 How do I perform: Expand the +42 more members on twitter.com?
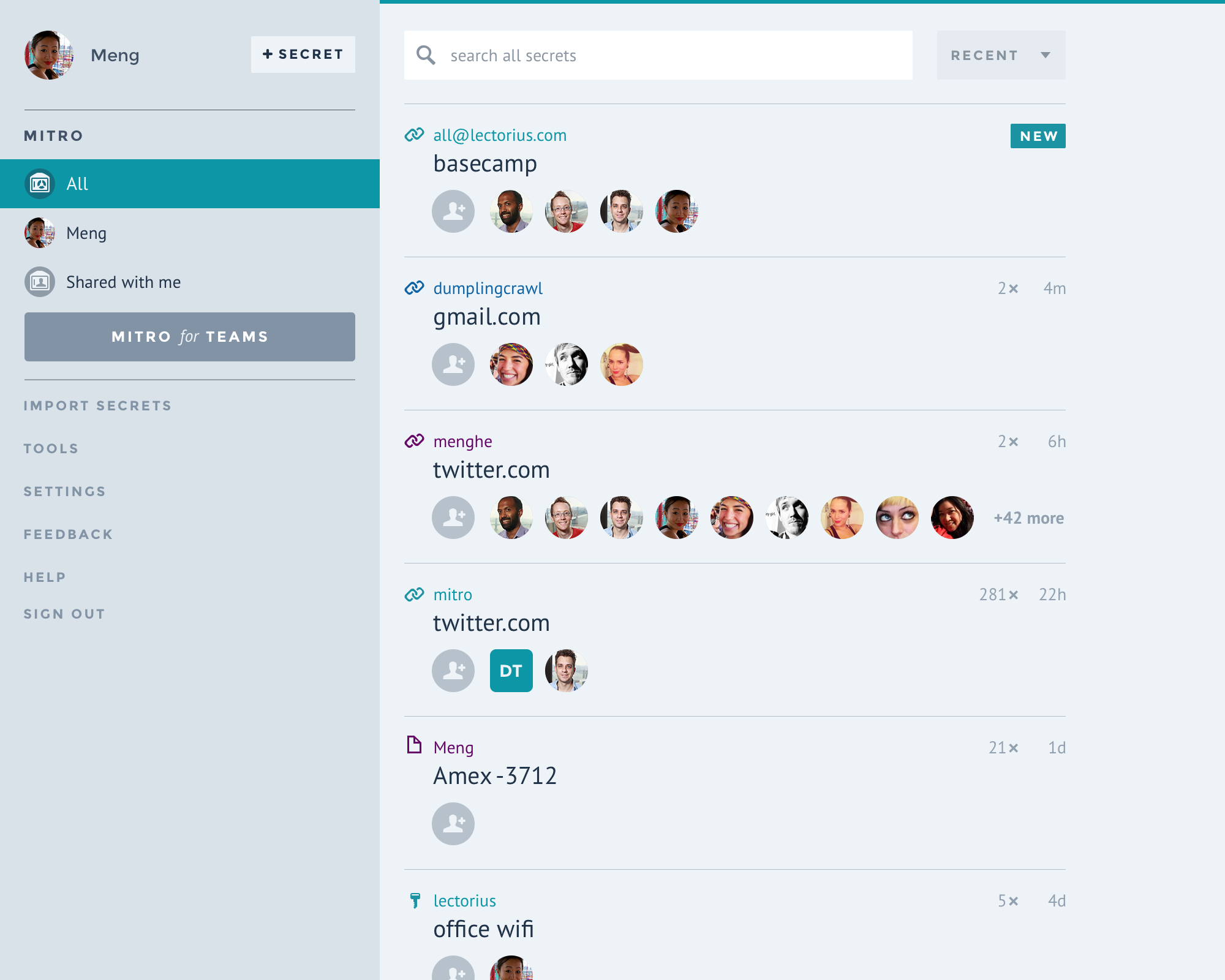point(1028,517)
